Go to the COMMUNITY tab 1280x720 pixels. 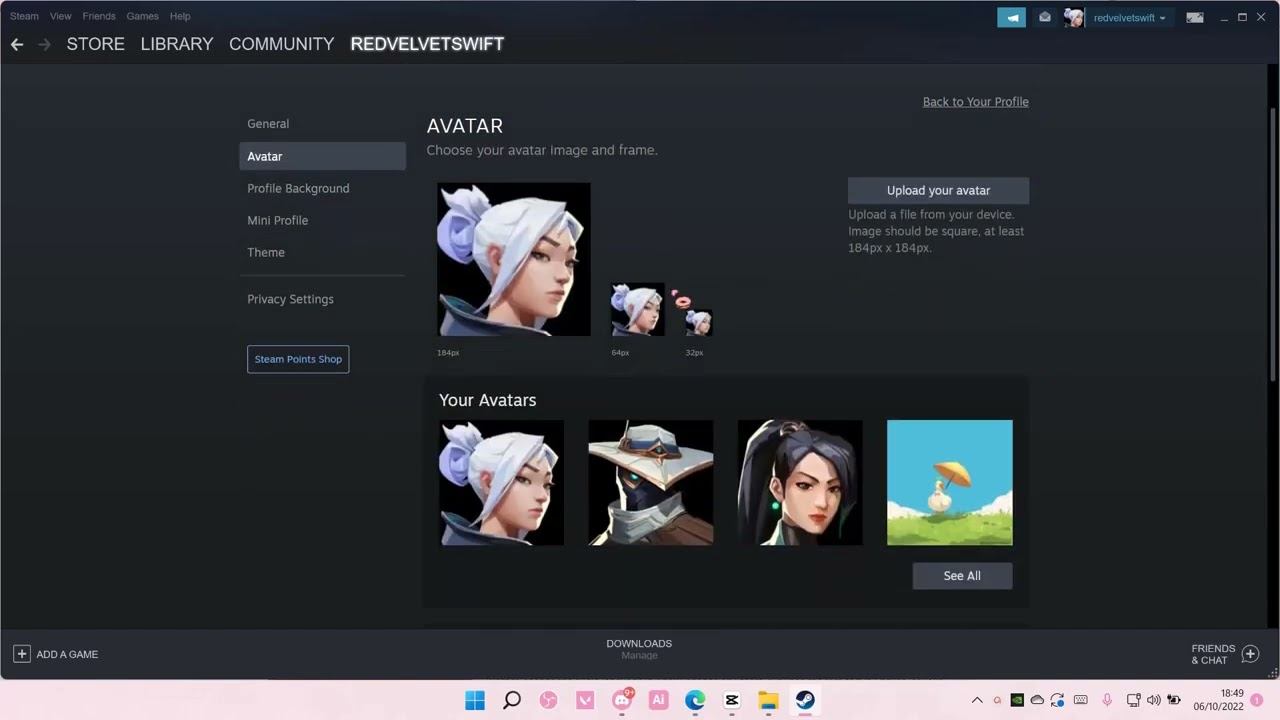pos(281,44)
